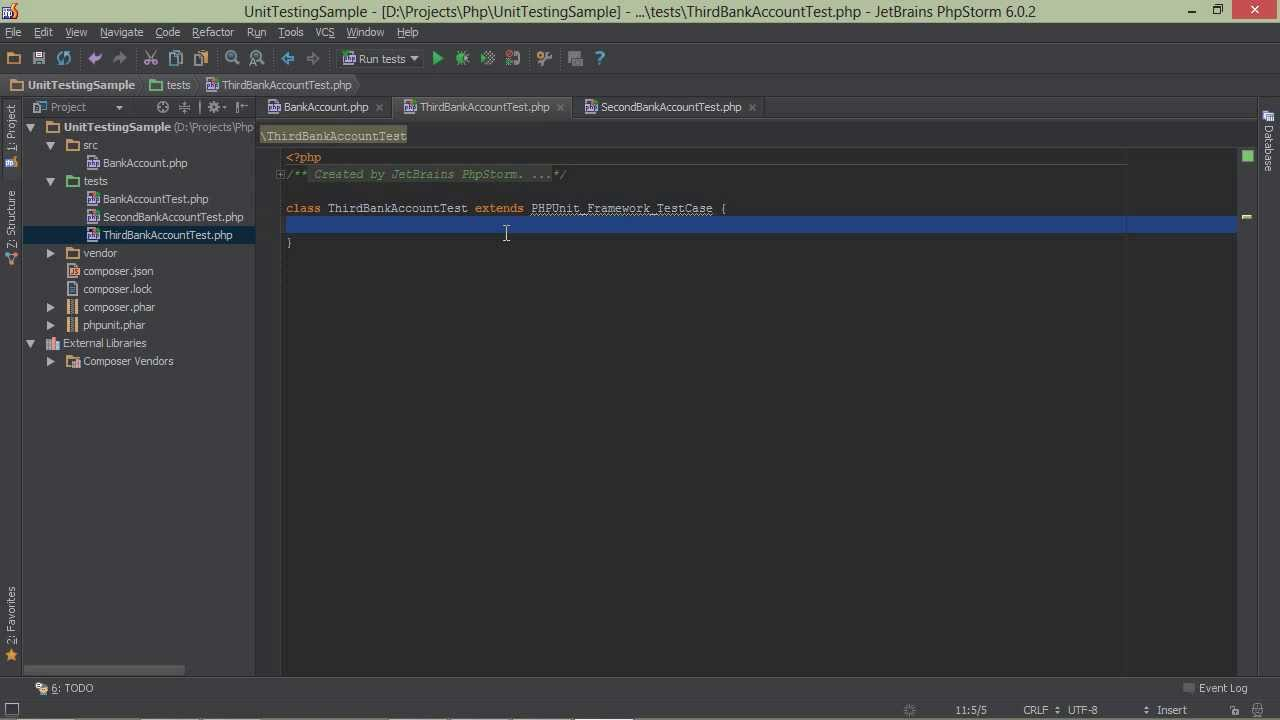Click the Project panel horizontal scrollbar

coord(104,670)
